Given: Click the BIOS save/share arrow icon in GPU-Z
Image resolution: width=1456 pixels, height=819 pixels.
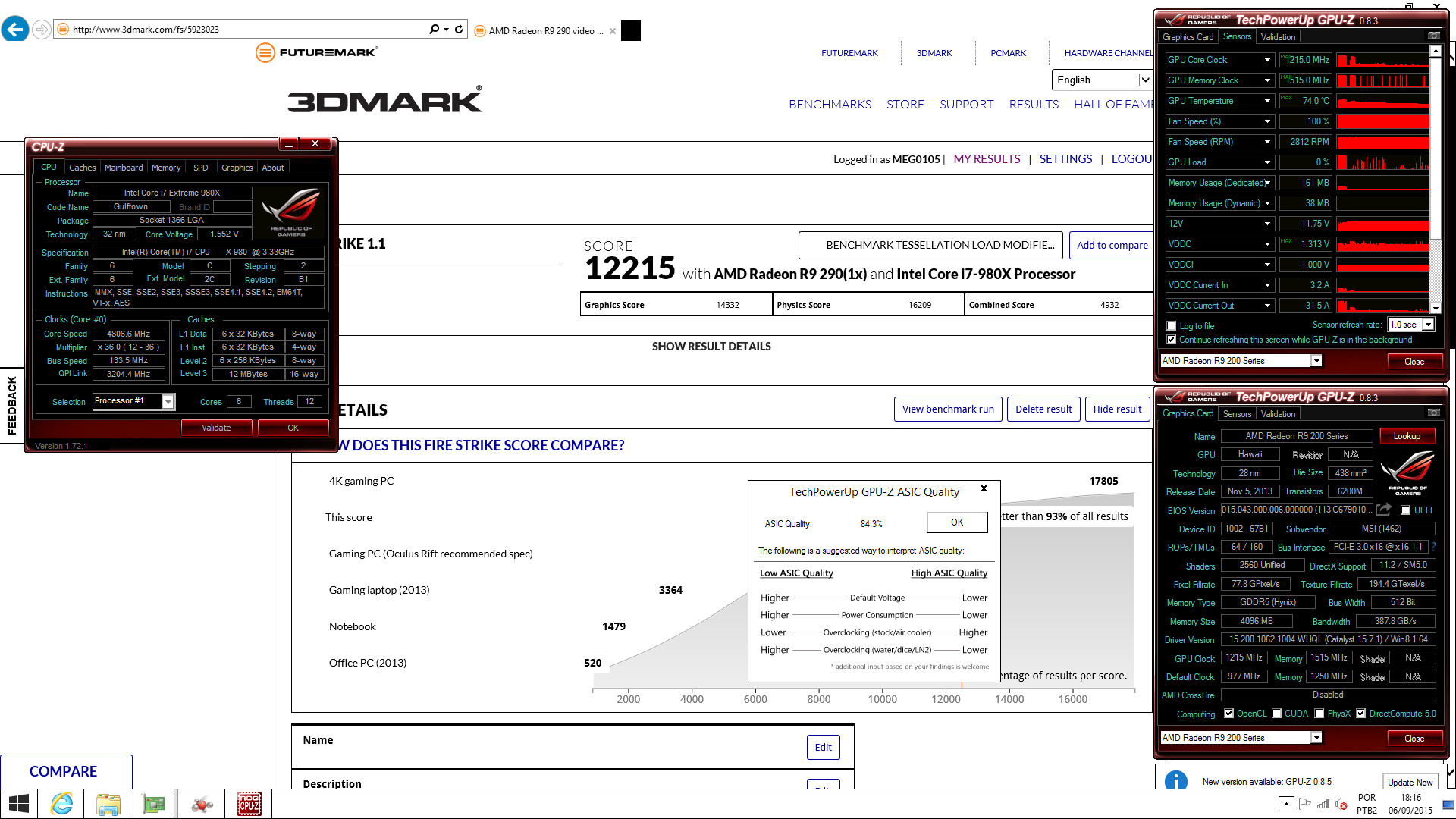Looking at the screenshot, I should pyautogui.click(x=1384, y=510).
